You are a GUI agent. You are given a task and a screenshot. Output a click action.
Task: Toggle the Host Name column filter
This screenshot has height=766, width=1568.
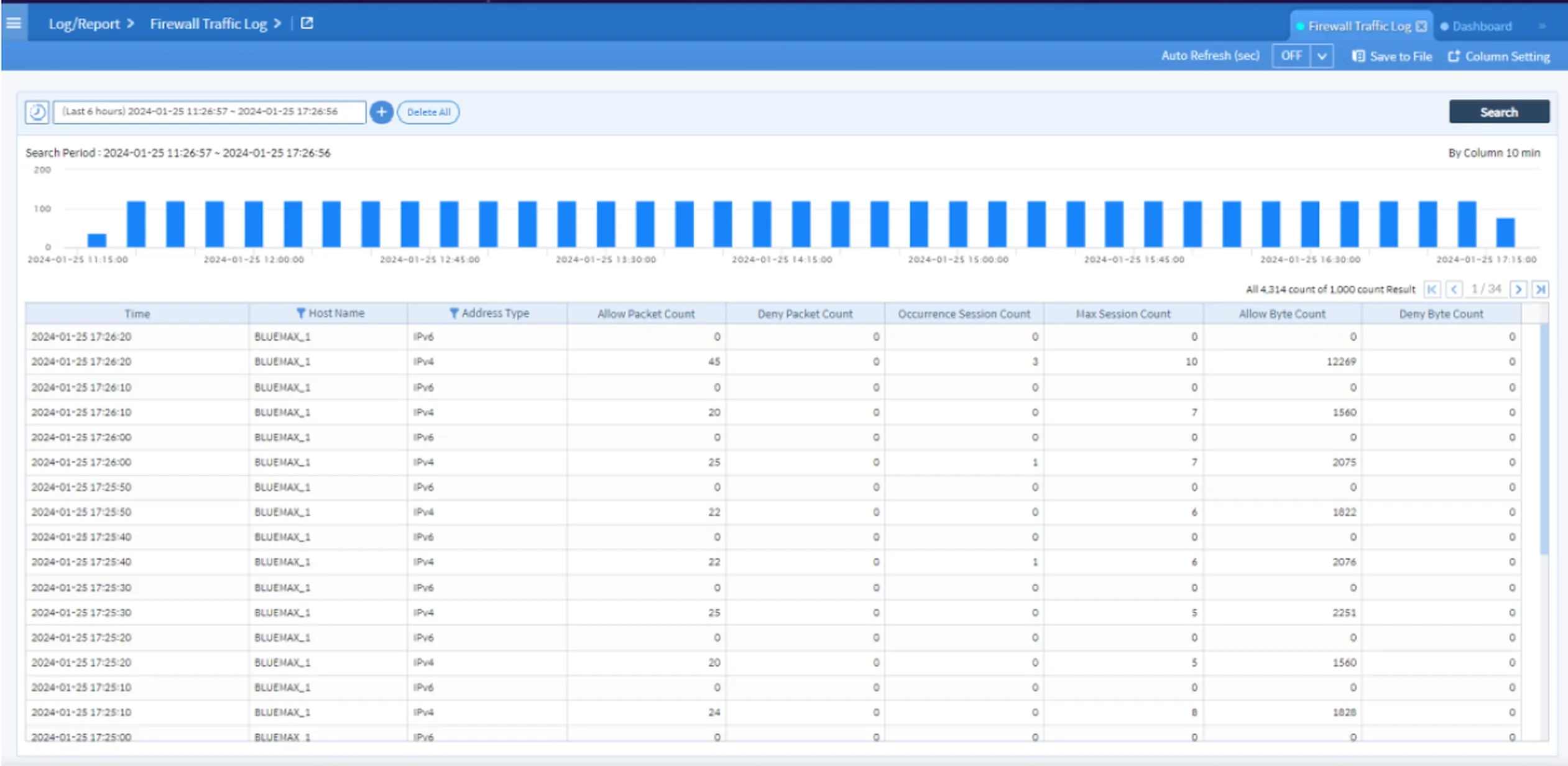[302, 313]
